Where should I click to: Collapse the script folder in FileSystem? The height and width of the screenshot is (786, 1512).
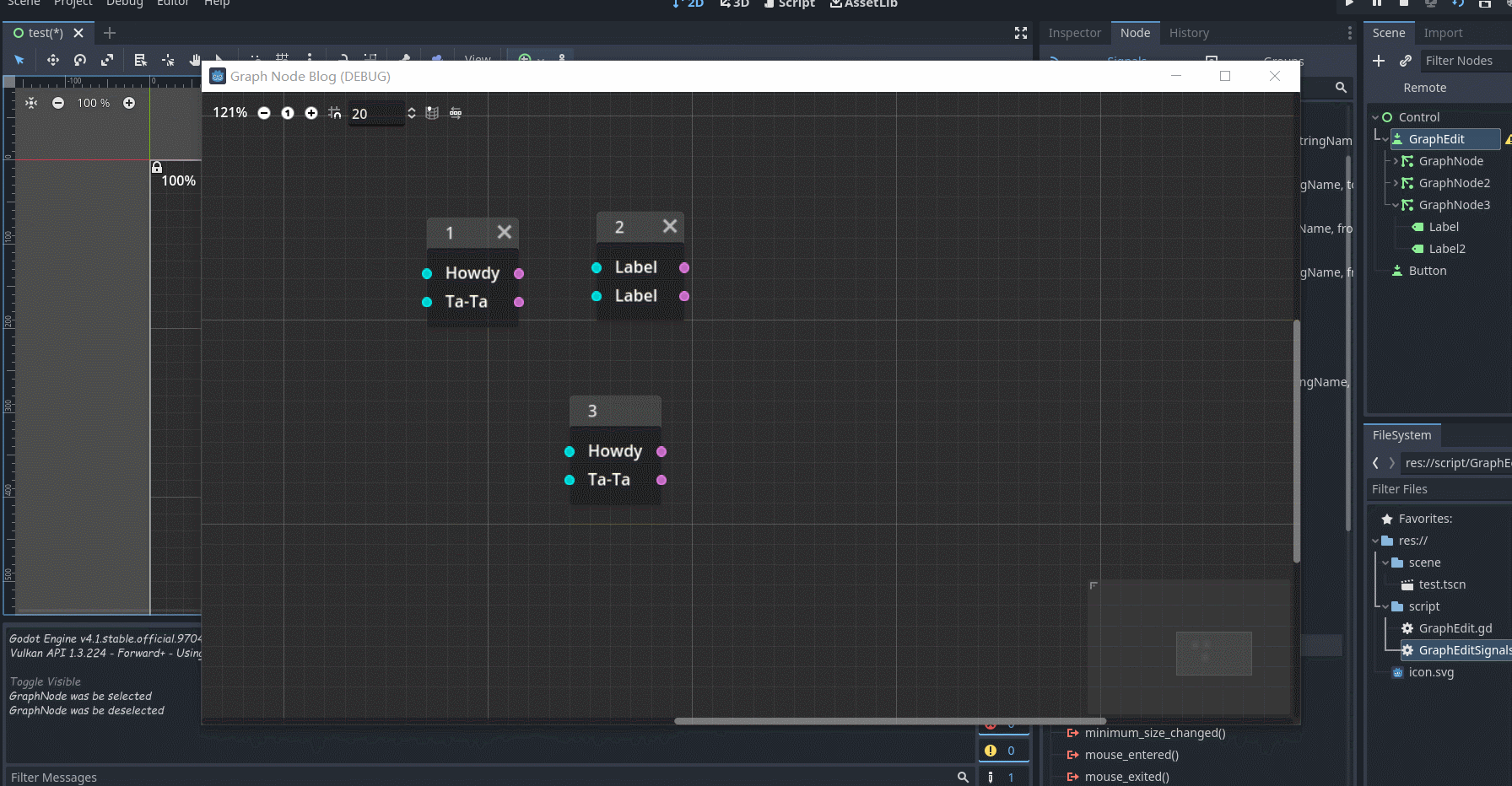click(x=1385, y=606)
